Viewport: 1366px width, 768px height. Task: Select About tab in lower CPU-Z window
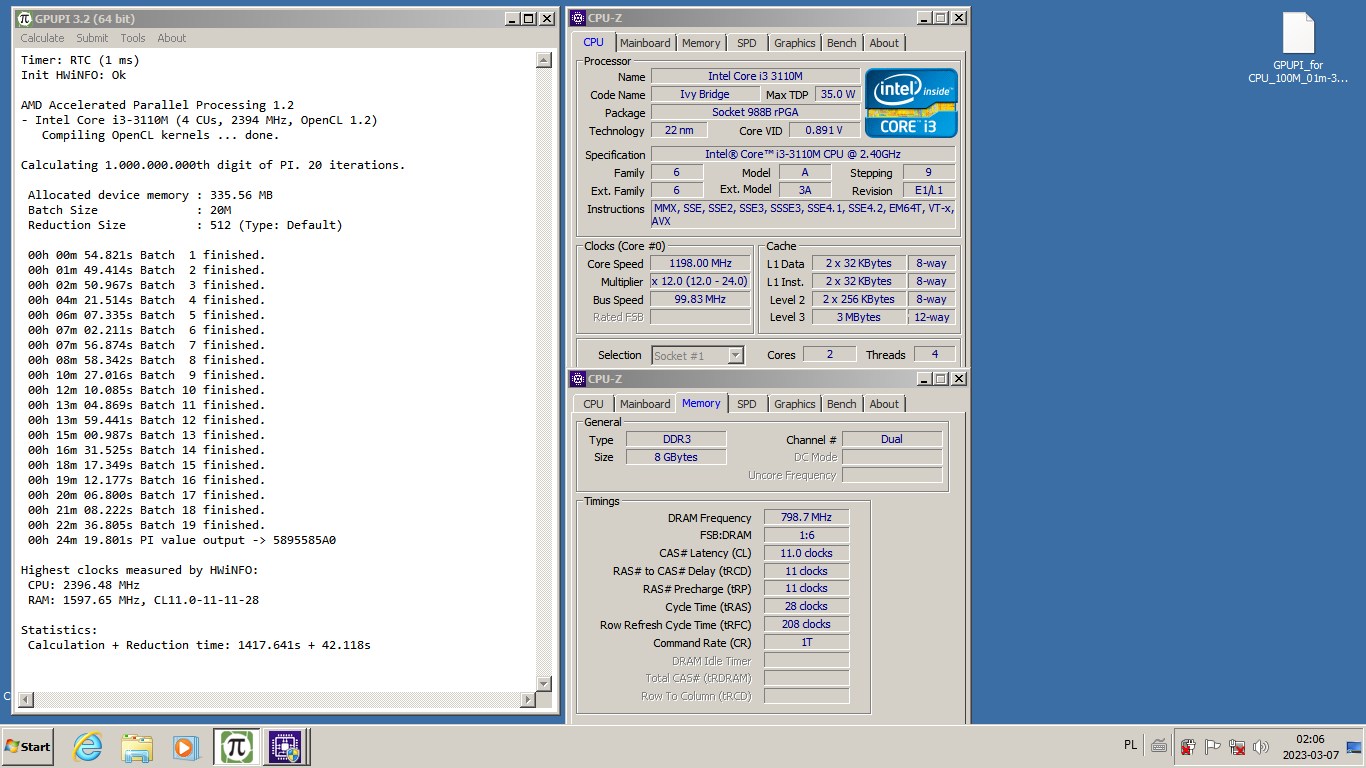[884, 404]
